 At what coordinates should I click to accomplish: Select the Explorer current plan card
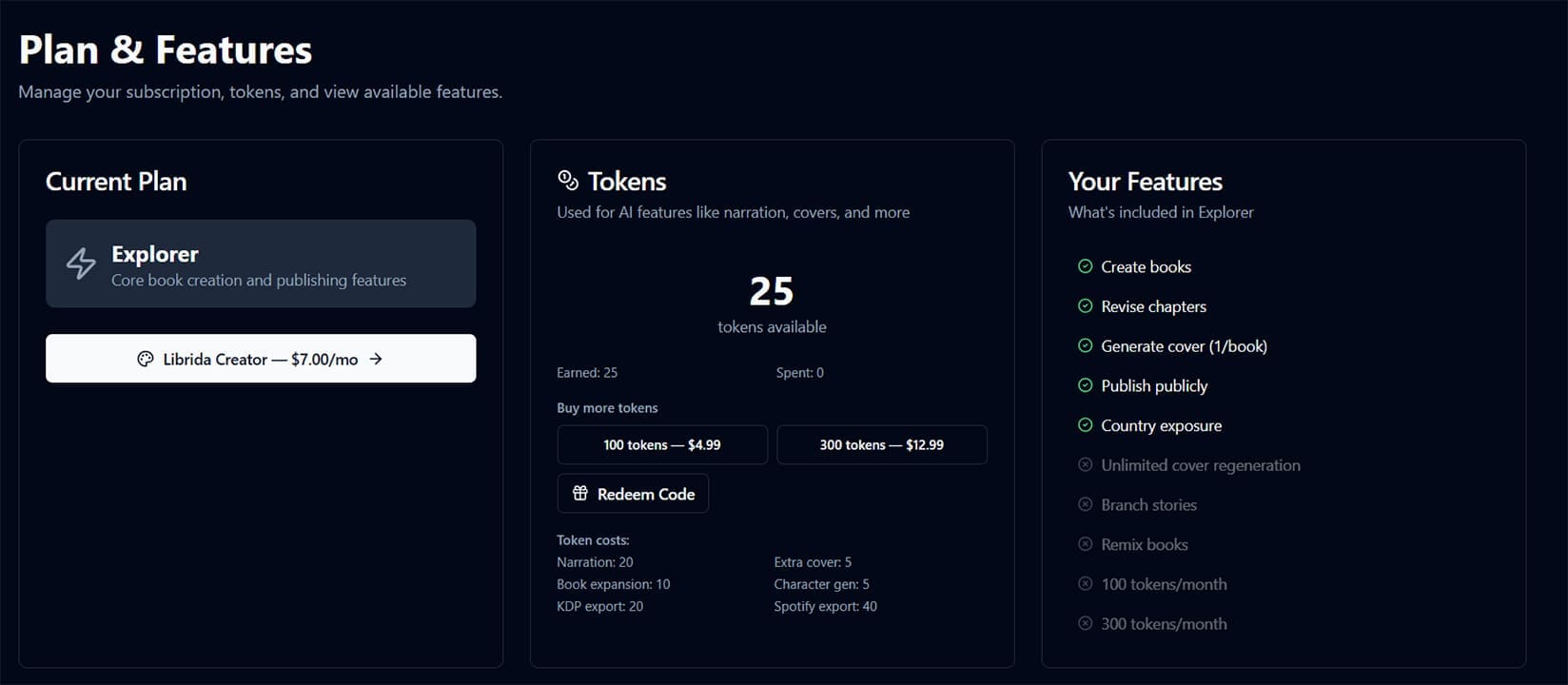click(261, 264)
